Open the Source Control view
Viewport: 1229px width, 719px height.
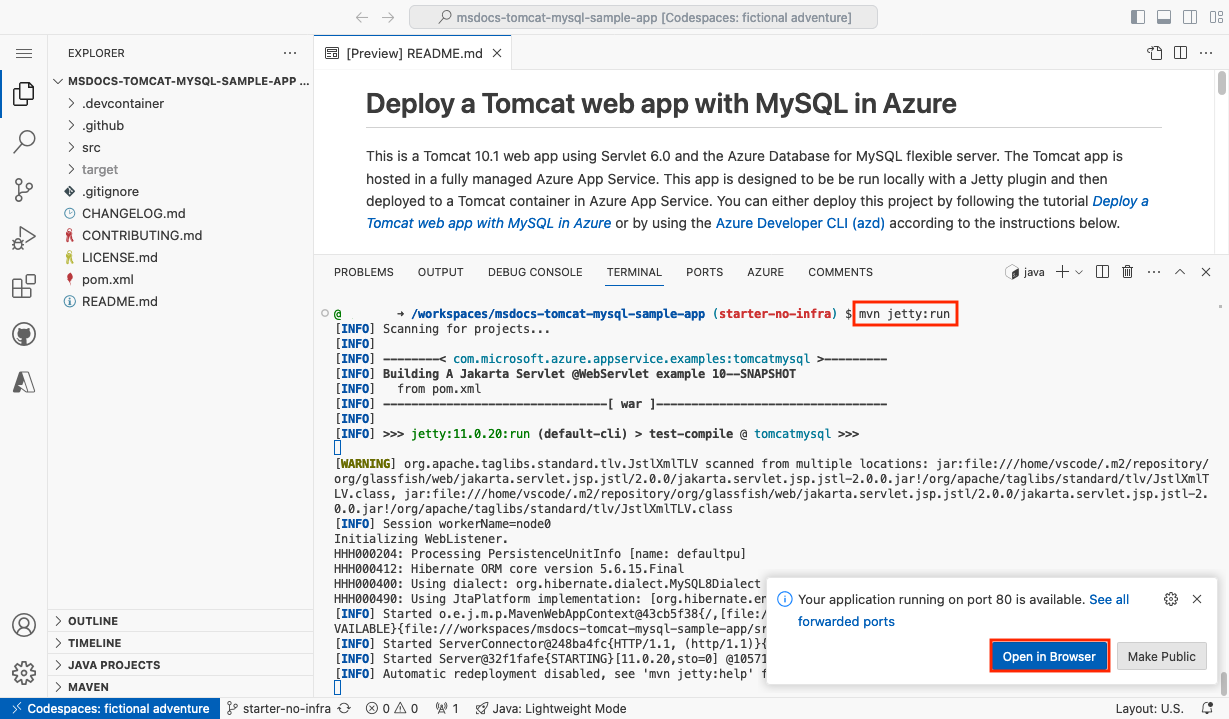coord(24,190)
